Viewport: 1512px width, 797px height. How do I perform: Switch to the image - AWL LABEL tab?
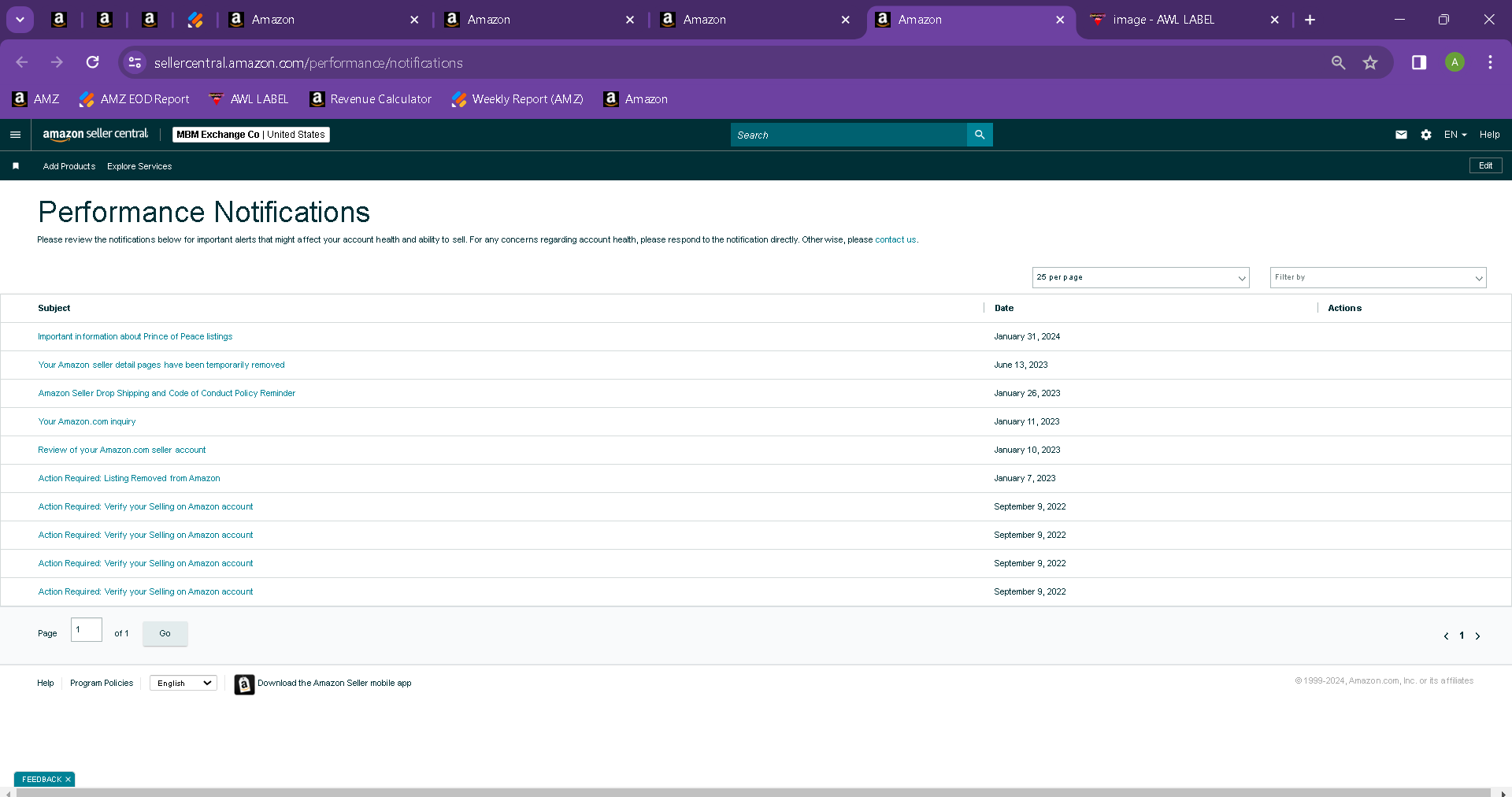(x=1163, y=20)
